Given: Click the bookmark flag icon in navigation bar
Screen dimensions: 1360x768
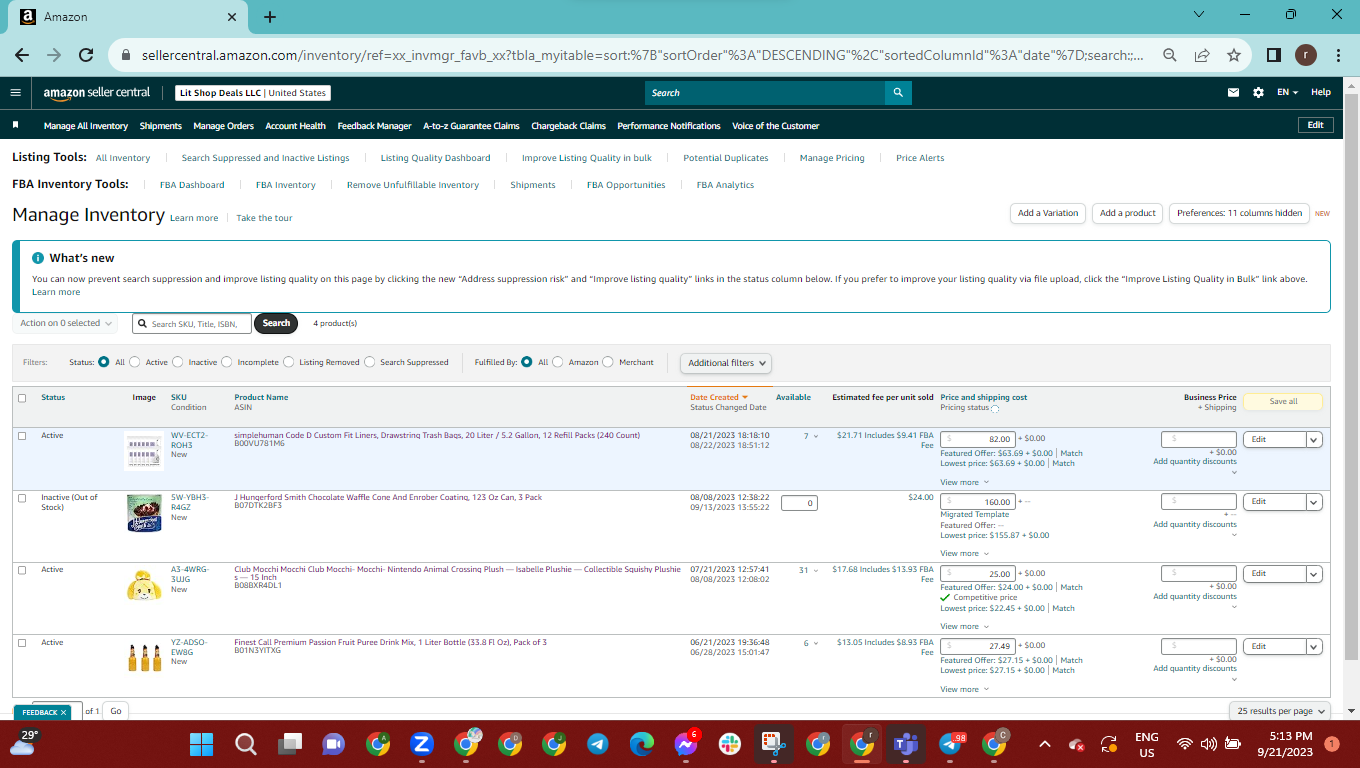Looking at the screenshot, I should click(x=16, y=126).
